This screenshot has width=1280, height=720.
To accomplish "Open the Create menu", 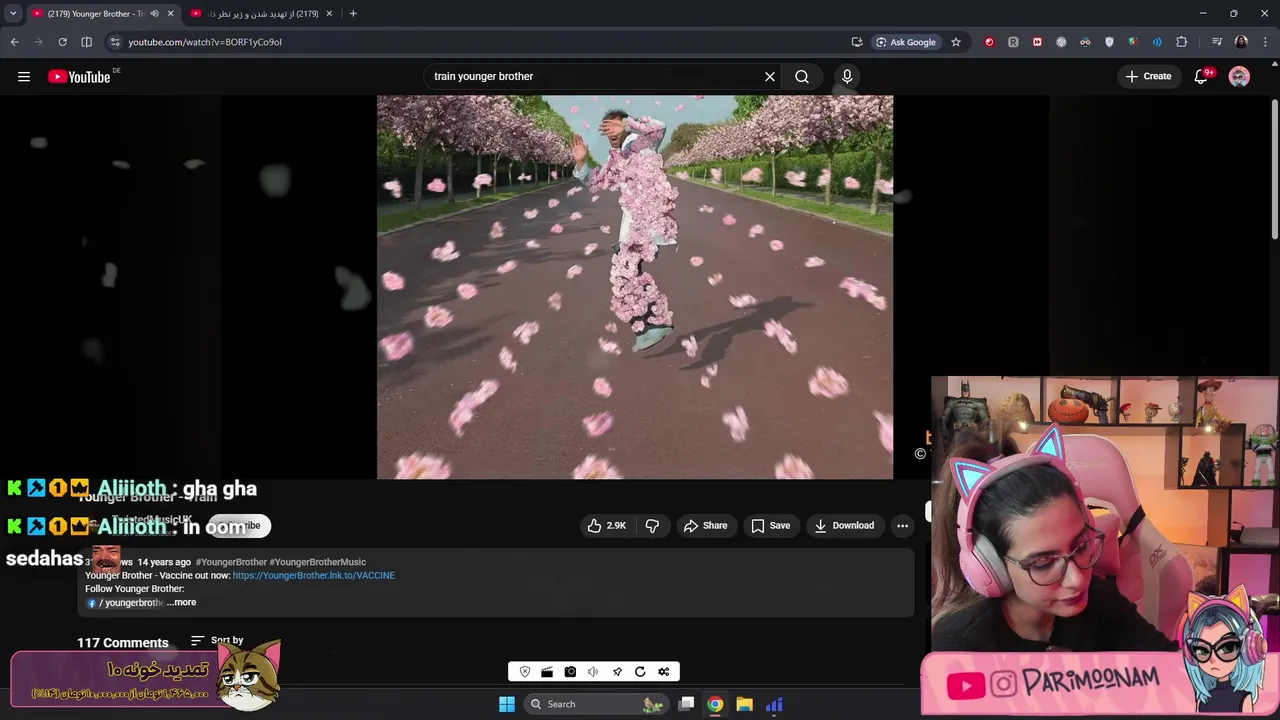I will [1148, 76].
